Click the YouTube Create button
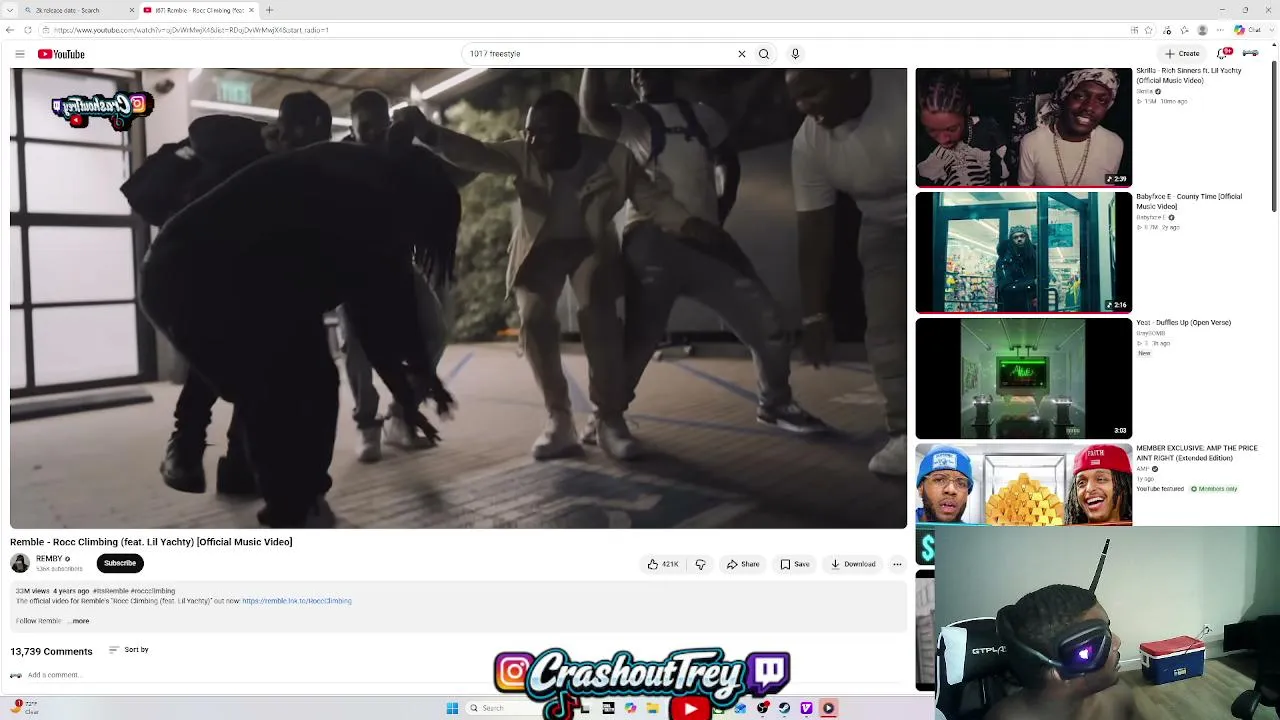Viewport: 1280px width, 720px height. click(1182, 54)
